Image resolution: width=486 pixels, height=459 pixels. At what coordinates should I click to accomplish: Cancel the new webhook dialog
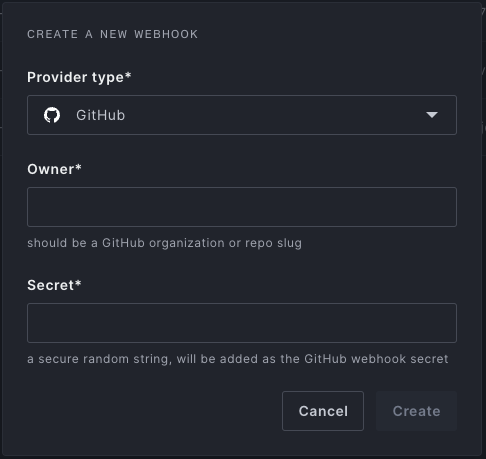point(323,411)
